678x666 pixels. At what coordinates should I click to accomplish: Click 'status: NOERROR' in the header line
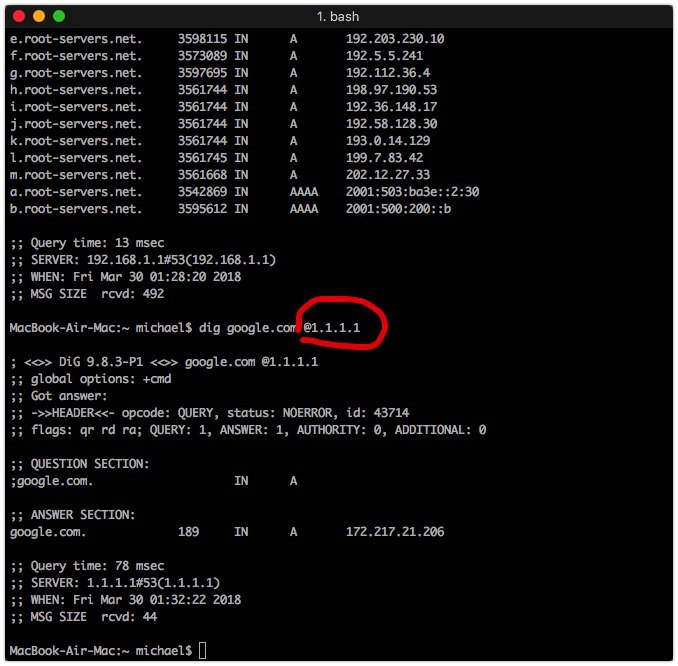pos(282,413)
